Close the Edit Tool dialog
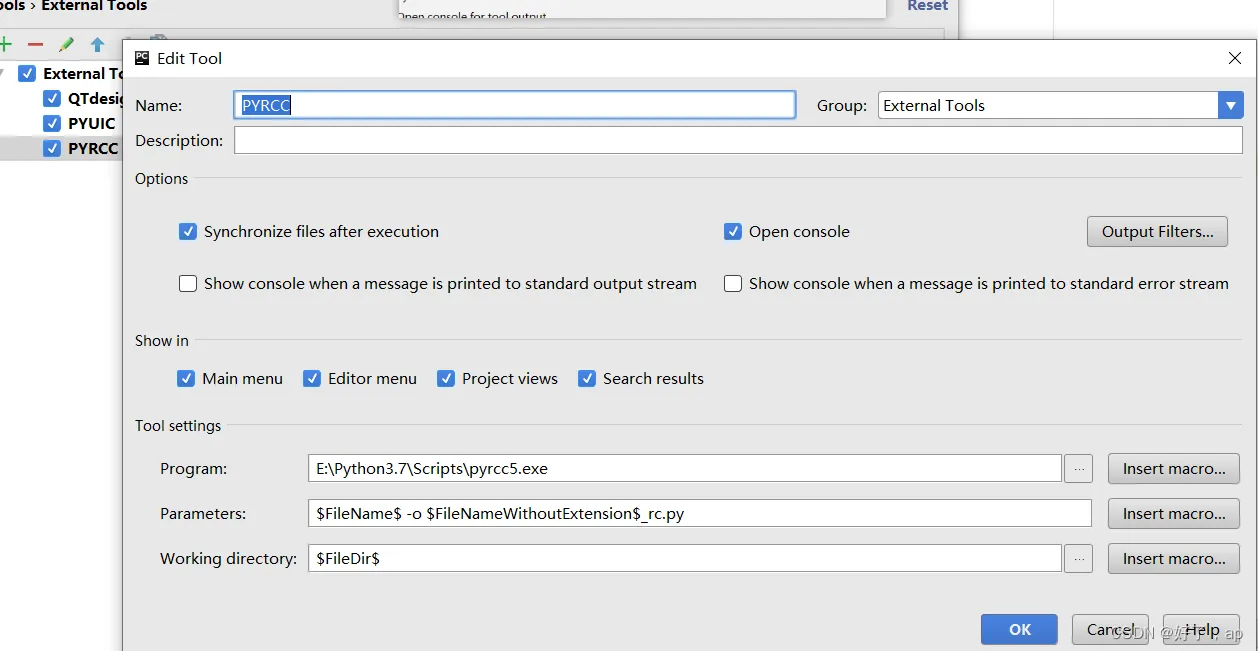The height and width of the screenshot is (651, 1258). (x=1235, y=58)
